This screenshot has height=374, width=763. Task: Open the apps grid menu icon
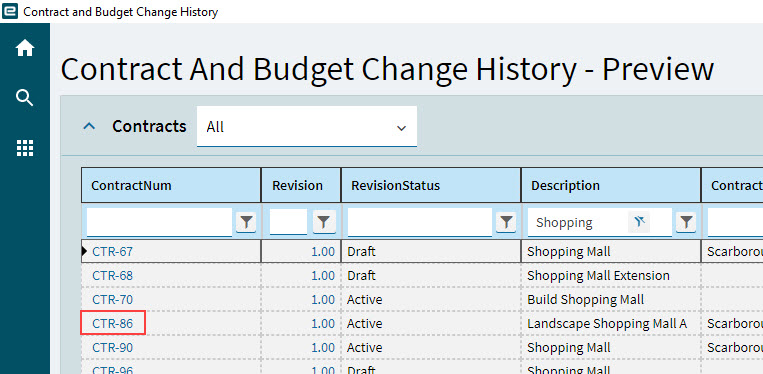(25, 148)
